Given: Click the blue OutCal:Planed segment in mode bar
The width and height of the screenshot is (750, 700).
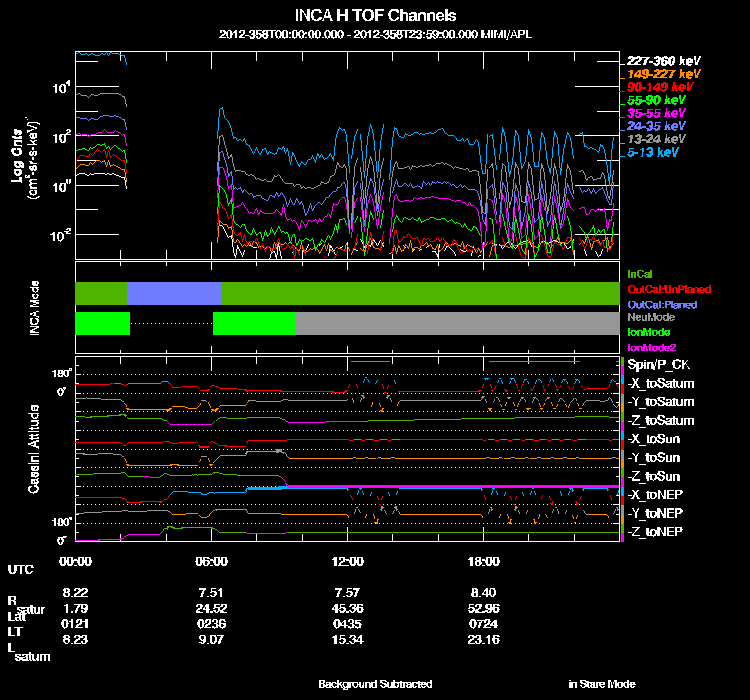Looking at the screenshot, I should tap(174, 293).
